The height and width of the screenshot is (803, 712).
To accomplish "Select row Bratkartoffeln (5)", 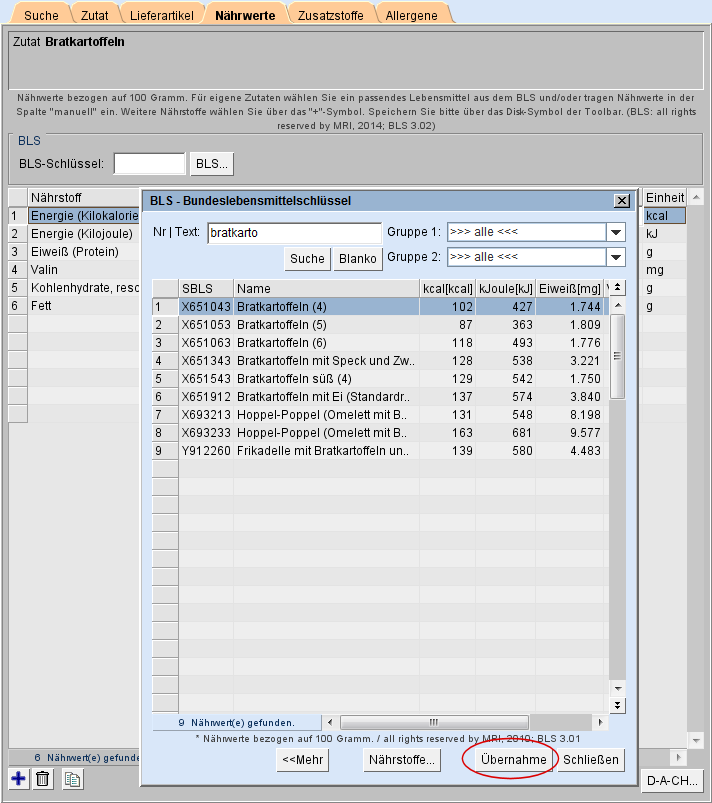I will pyautogui.click(x=380, y=325).
